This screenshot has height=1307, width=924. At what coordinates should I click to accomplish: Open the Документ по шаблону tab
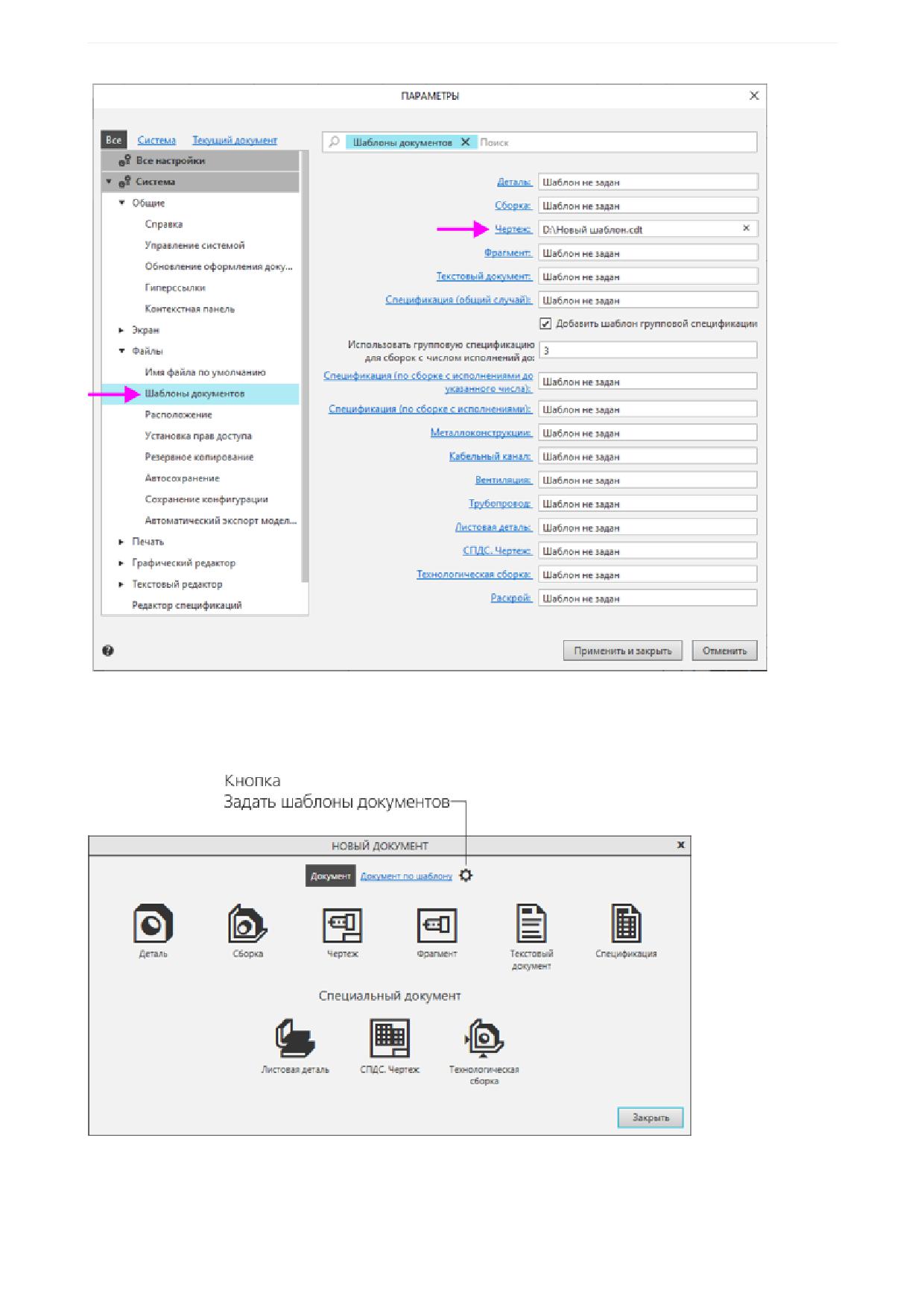coord(406,876)
